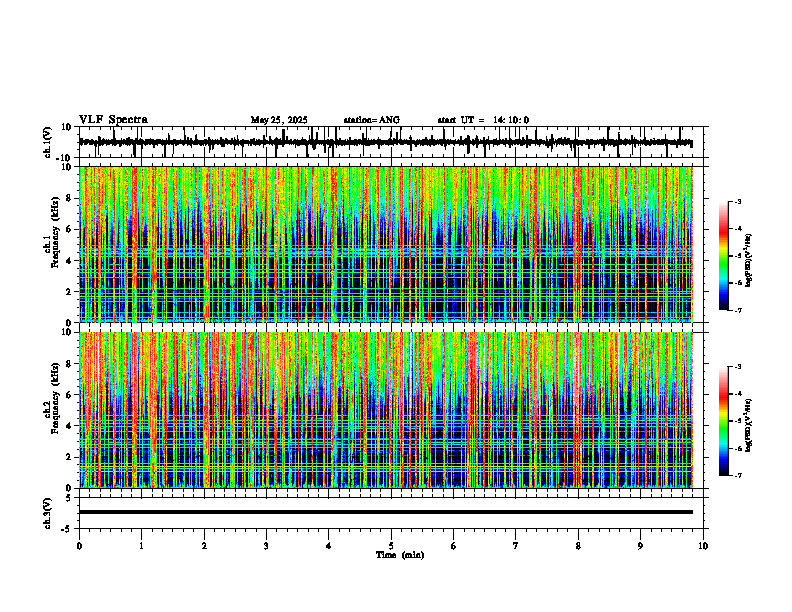Click the "ch.3(V)" axis label
Image resolution: width=792 pixels, height=612 pixels.
47,513
